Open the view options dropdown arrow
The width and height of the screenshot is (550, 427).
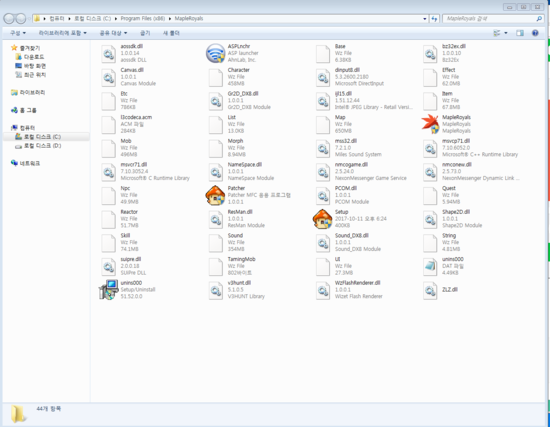[505, 33]
